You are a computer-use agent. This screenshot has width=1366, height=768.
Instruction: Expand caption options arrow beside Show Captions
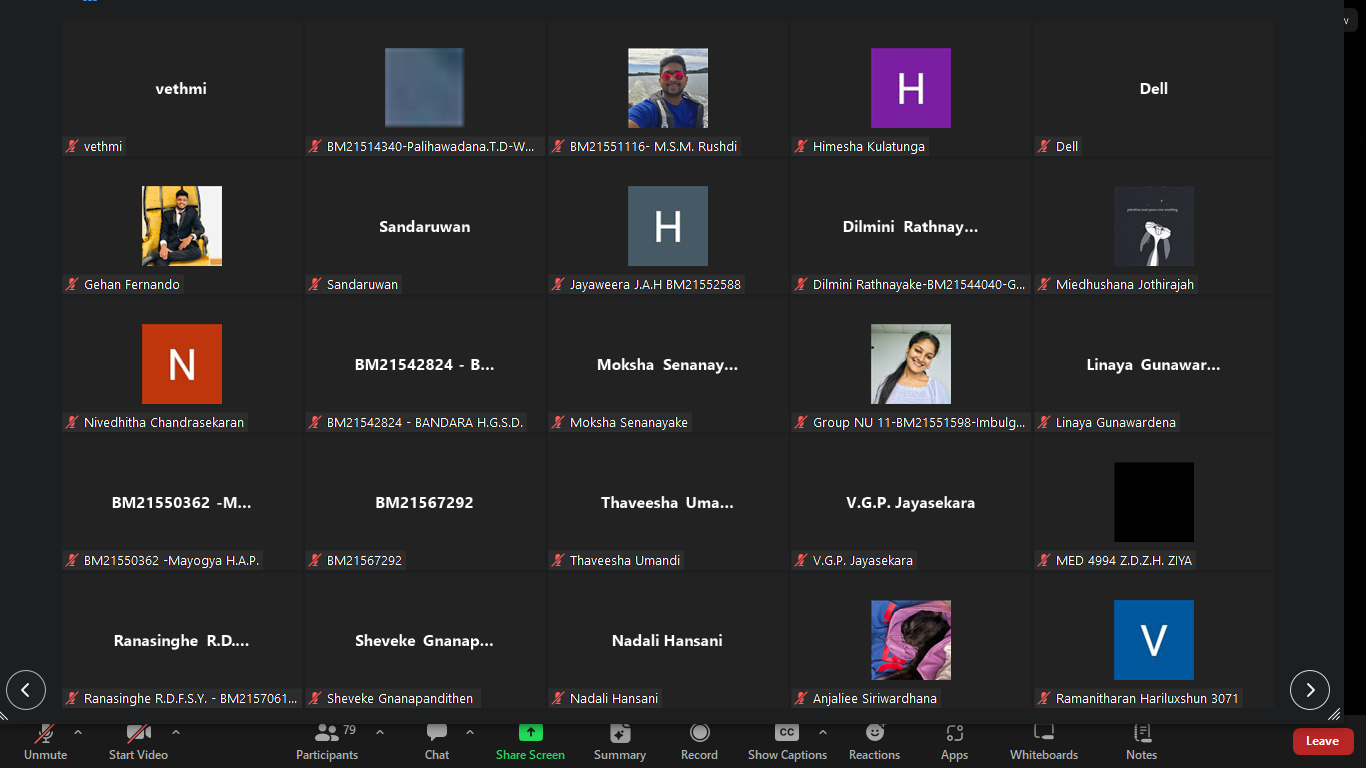click(823, 732)
